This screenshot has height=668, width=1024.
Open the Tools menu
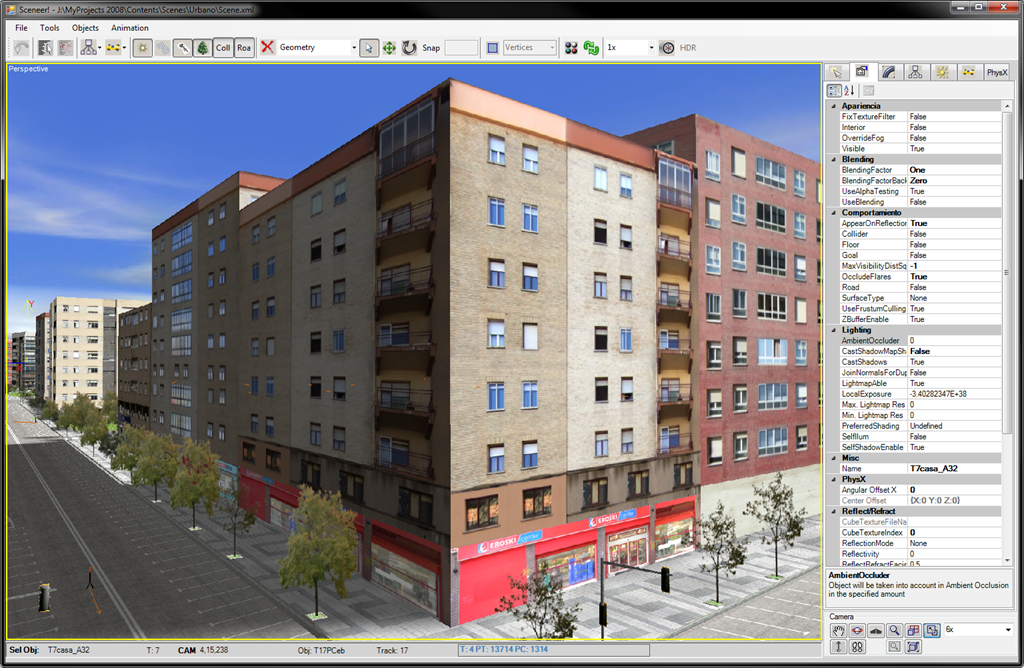pos(50,28)
